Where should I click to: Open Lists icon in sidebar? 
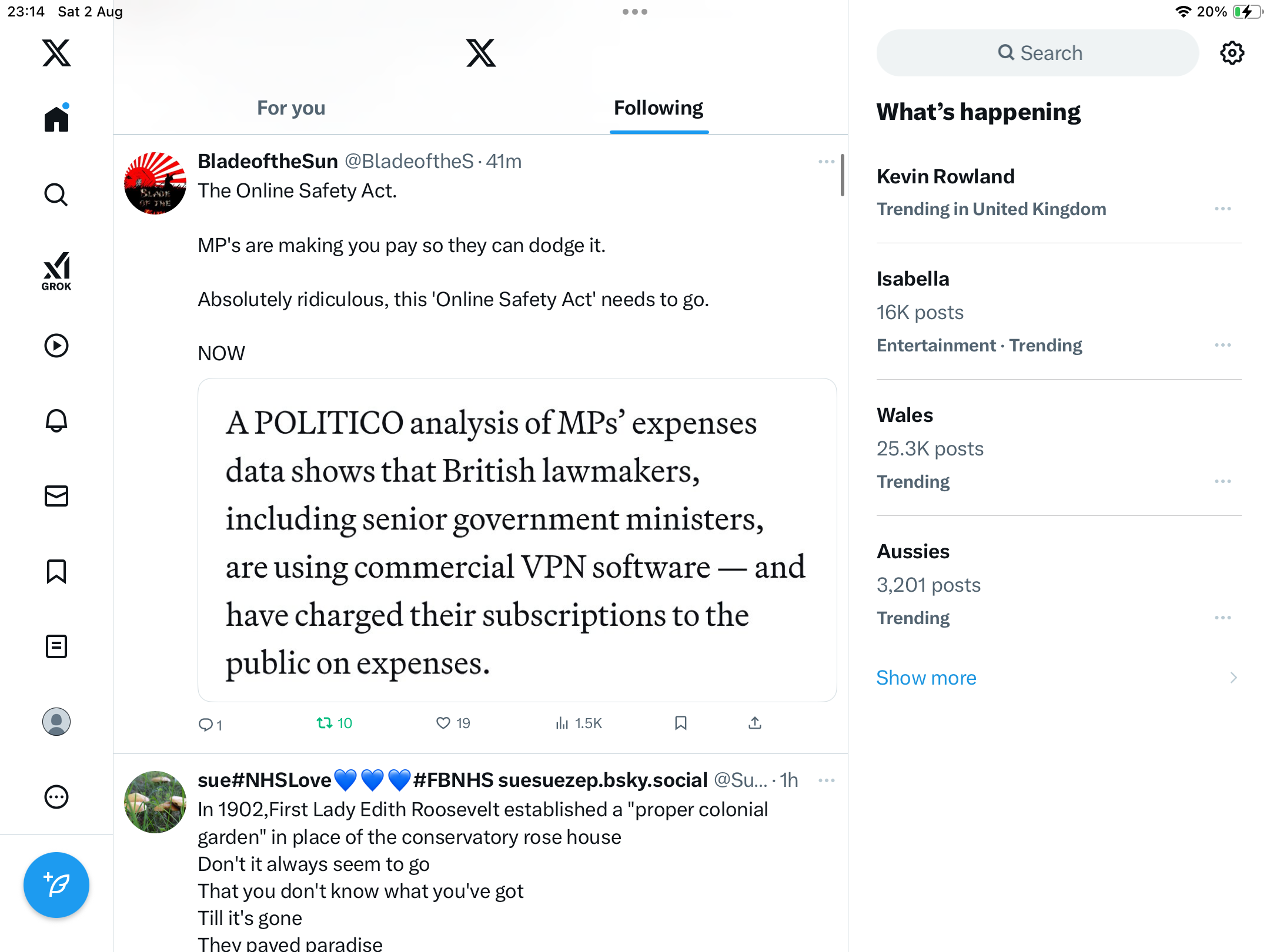coord(56,646)
